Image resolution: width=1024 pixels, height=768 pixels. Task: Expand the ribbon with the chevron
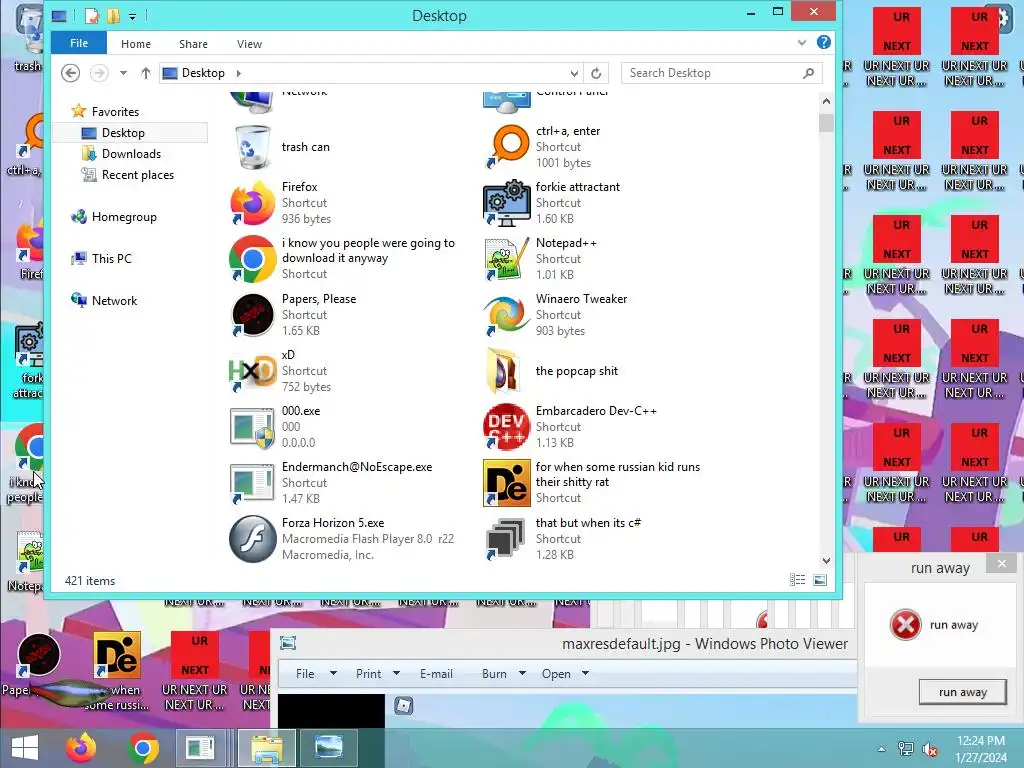tap(801, 43)
